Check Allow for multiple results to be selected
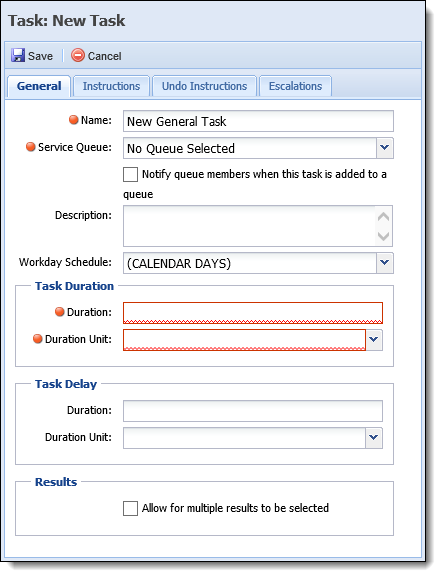 click(130, 508)
